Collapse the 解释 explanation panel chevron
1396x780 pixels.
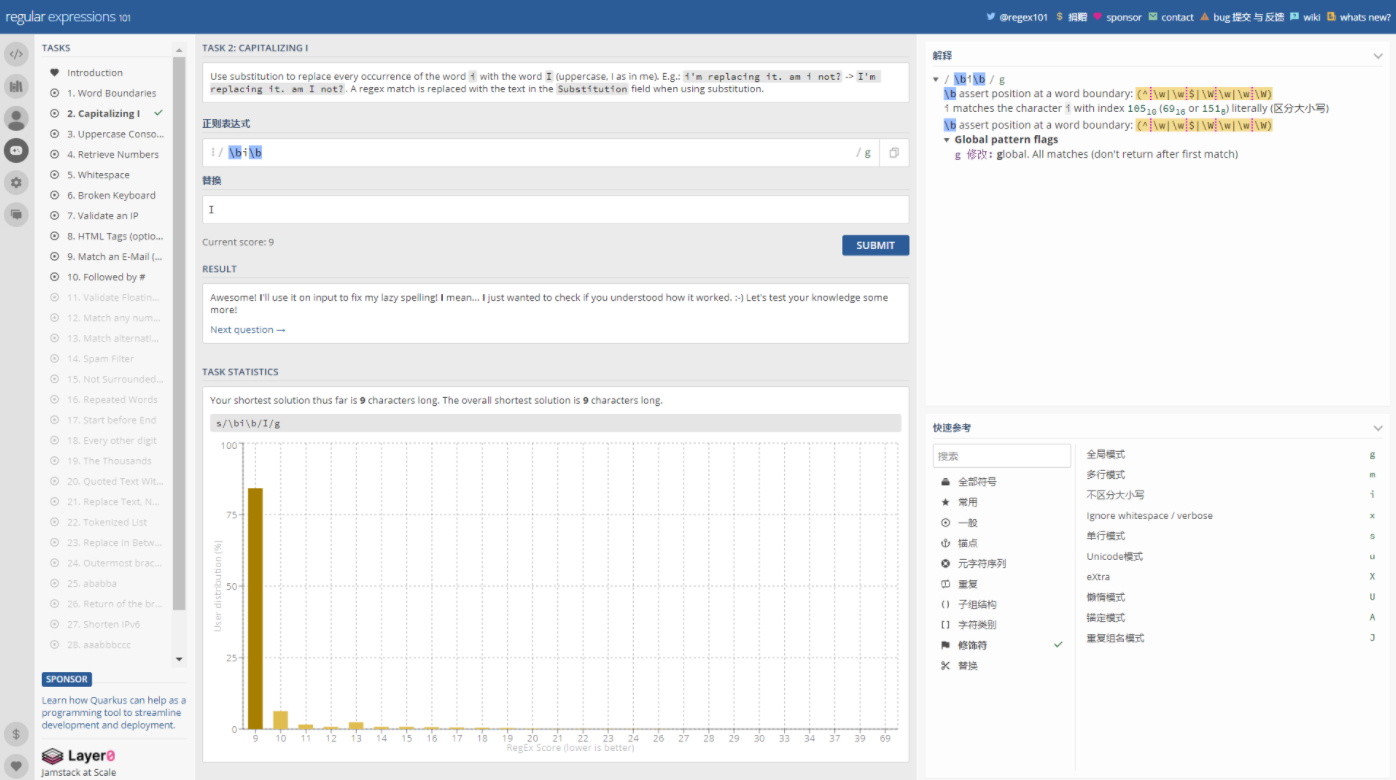(x=1378, y=56)
